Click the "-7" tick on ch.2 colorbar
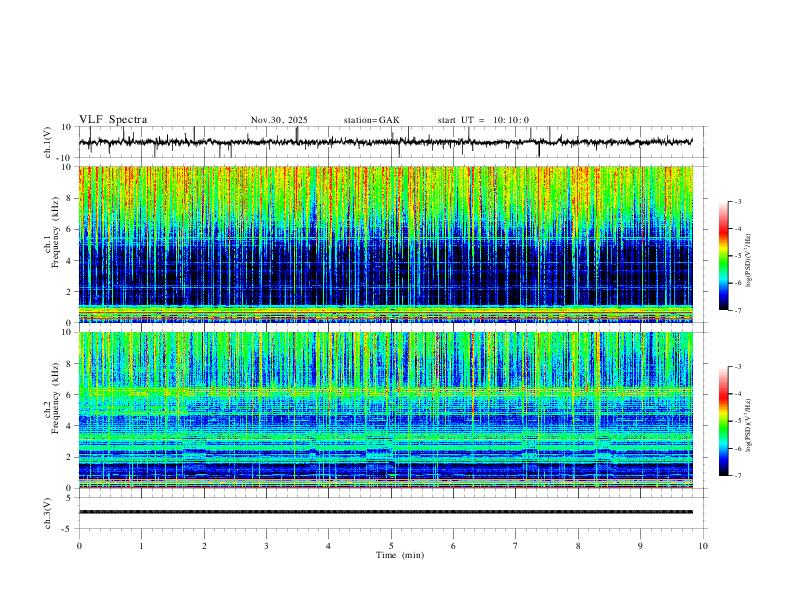This screenshot has width=792, height=612. 737,476
